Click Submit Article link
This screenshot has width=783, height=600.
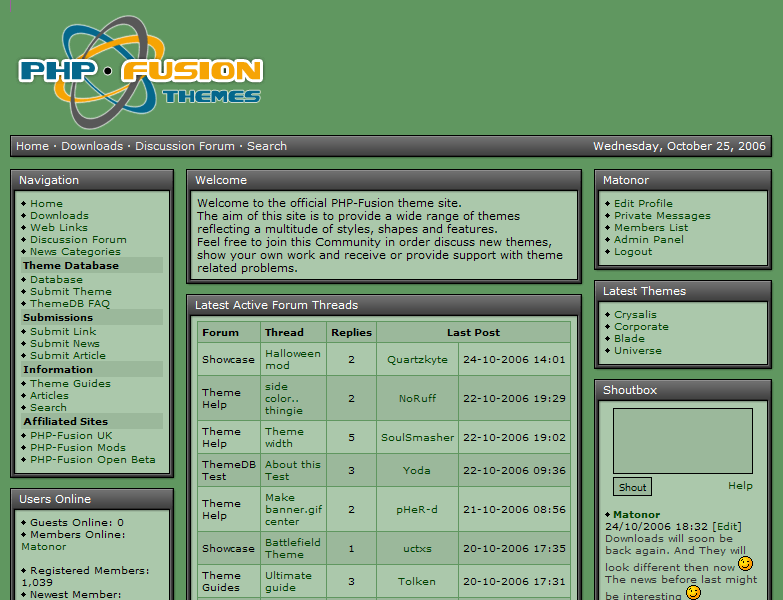coord(68,355)
